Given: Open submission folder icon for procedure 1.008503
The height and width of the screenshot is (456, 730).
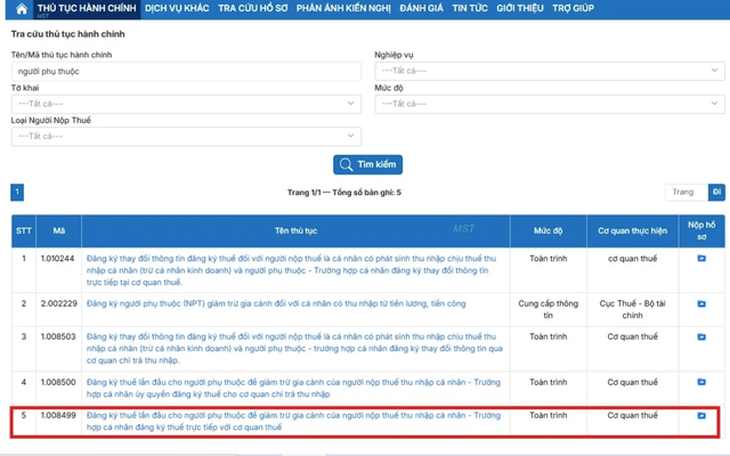Looking at the screenshot, I should coord(701,337).
